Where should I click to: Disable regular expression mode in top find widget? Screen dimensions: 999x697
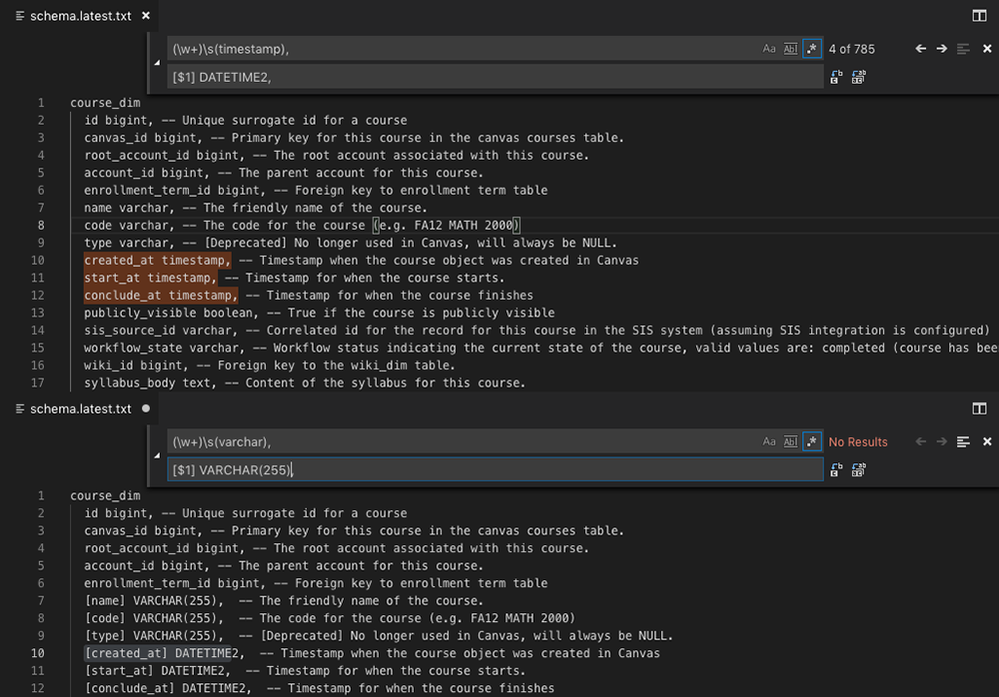(x=811, y=48)
